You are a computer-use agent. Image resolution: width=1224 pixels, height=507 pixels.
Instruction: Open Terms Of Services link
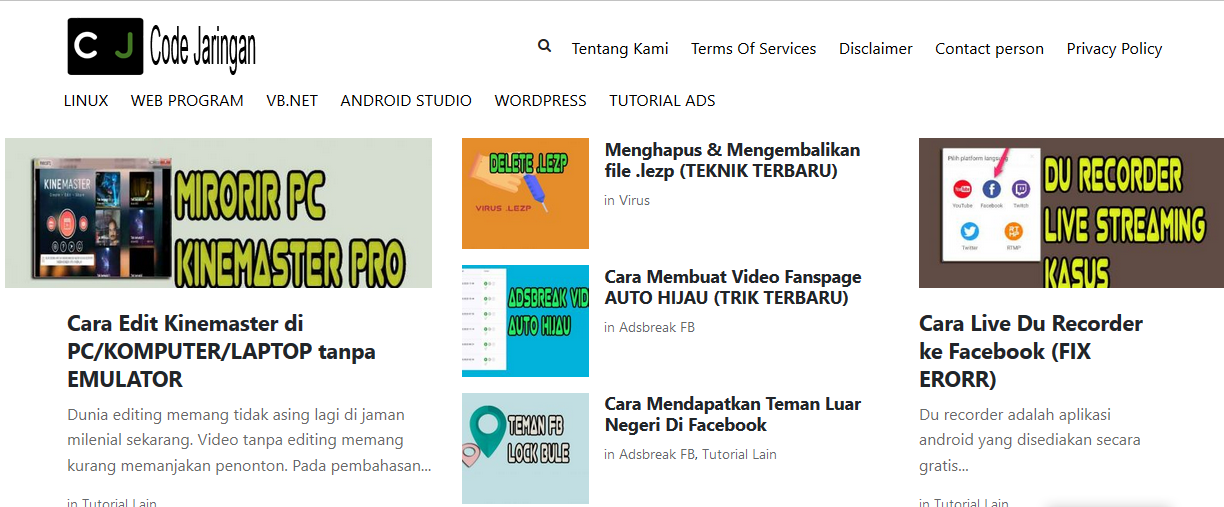pos(753,48)
